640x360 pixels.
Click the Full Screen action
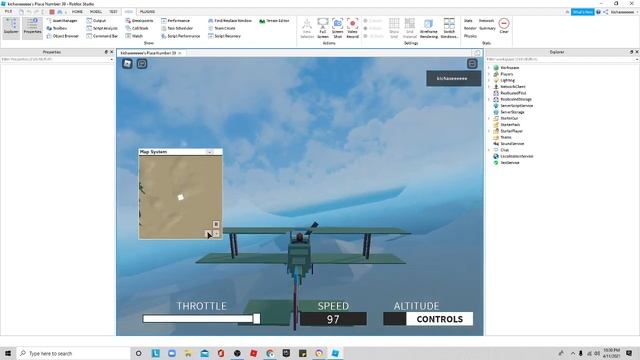(x=322, y=28)
